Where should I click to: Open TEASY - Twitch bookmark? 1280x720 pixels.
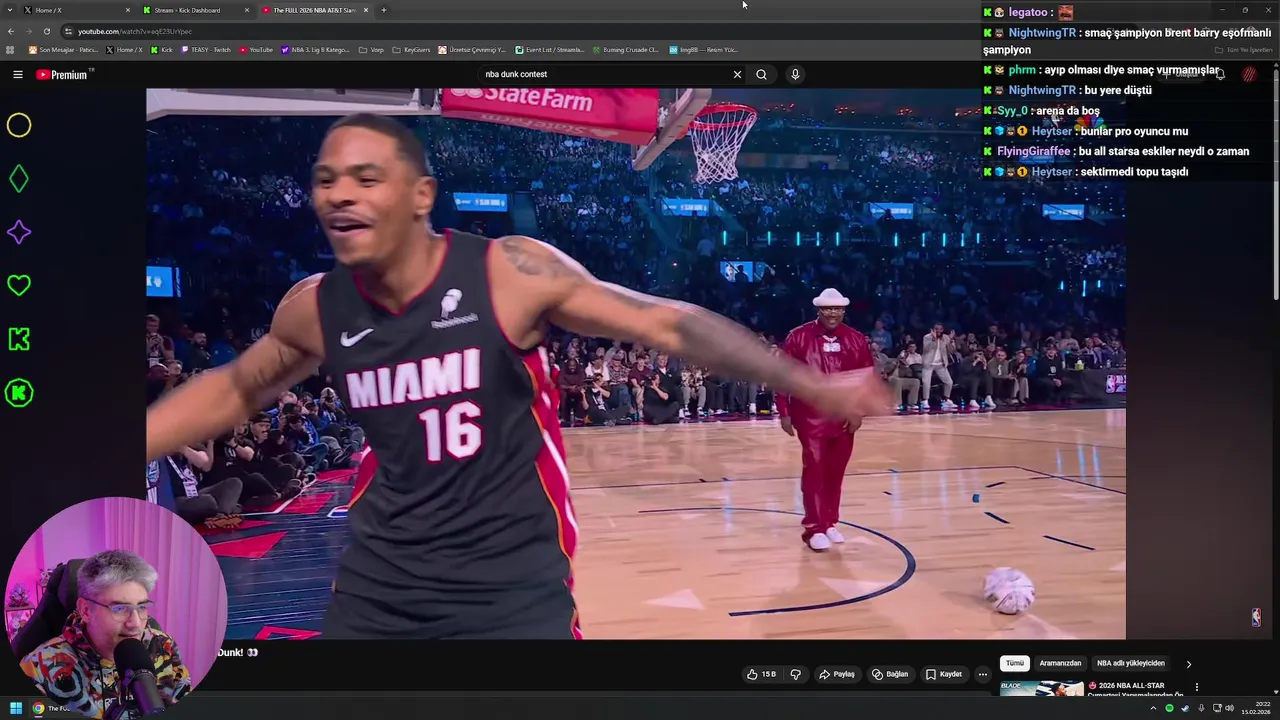click(x=206, y=49)
